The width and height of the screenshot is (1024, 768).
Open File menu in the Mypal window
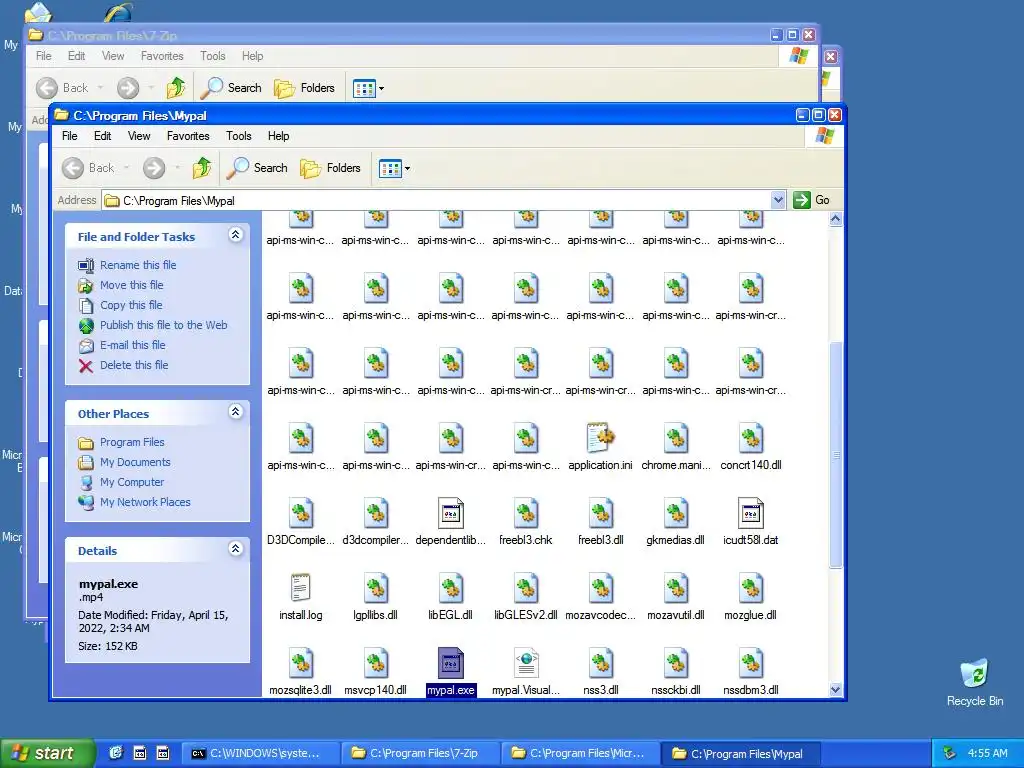tap(69, 136)
